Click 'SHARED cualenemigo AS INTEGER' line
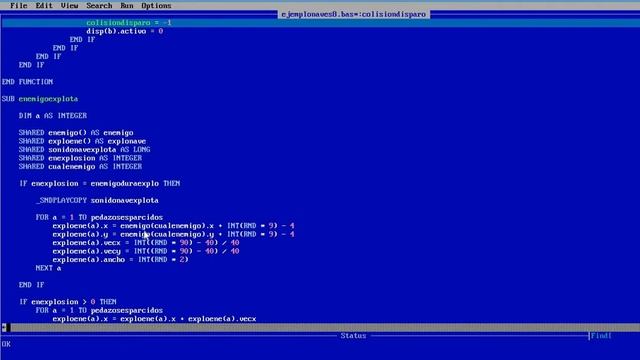Screen dimensions: 640x360 80,167
